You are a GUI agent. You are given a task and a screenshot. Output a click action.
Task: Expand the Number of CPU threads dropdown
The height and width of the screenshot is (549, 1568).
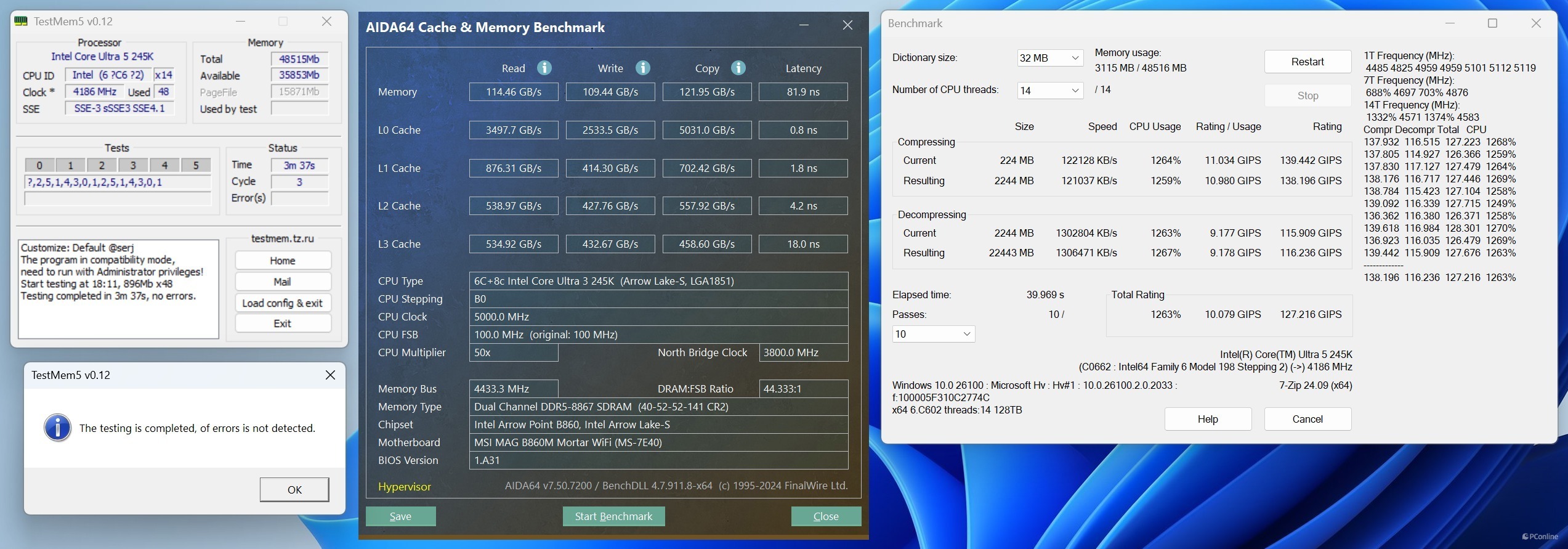[x=1050, y=91]
